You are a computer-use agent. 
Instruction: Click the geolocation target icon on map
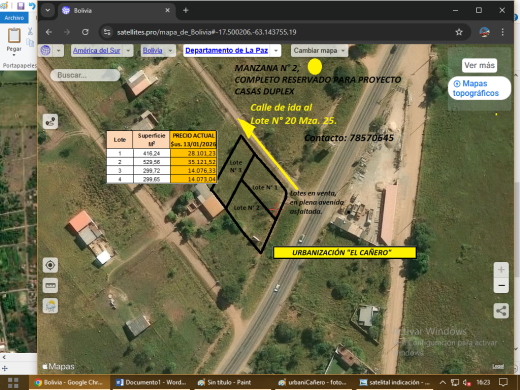[50, 265]
